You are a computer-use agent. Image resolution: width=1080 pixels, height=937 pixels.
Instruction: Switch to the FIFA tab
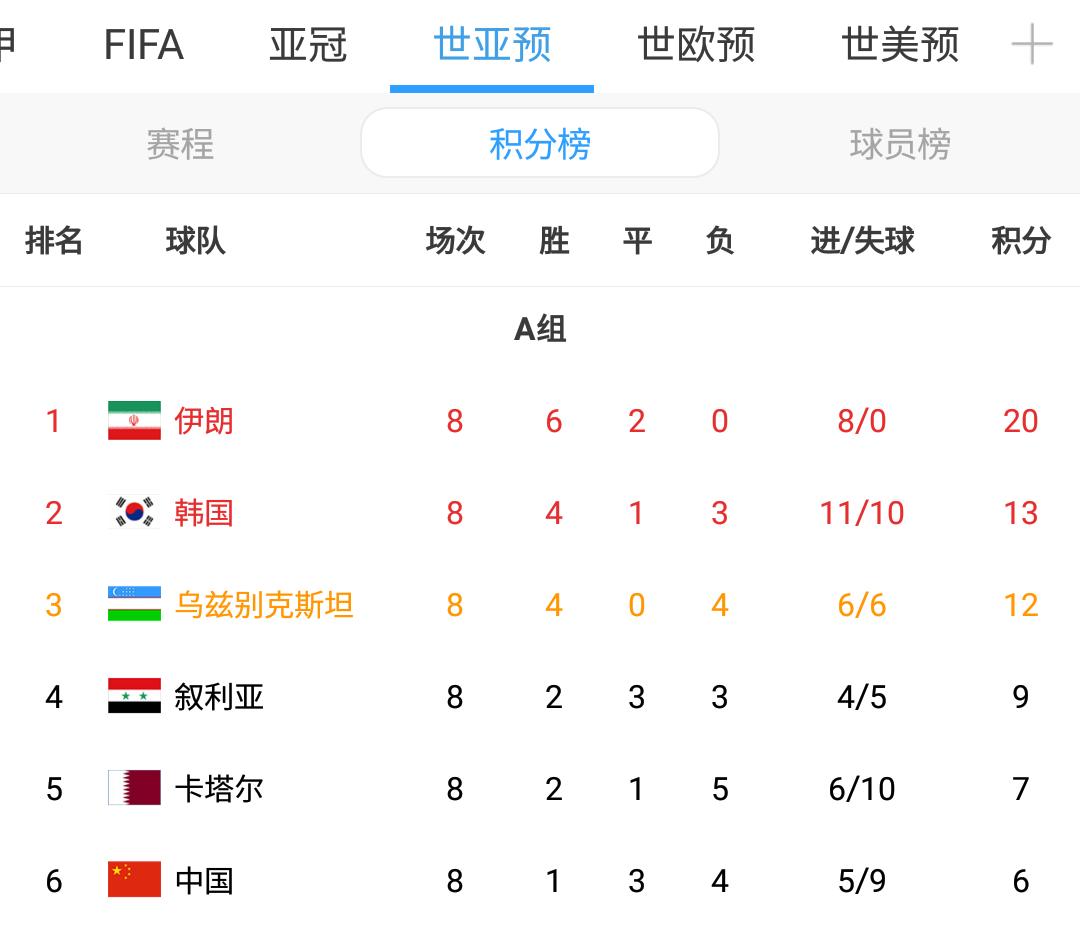click(x=144, y=45)
